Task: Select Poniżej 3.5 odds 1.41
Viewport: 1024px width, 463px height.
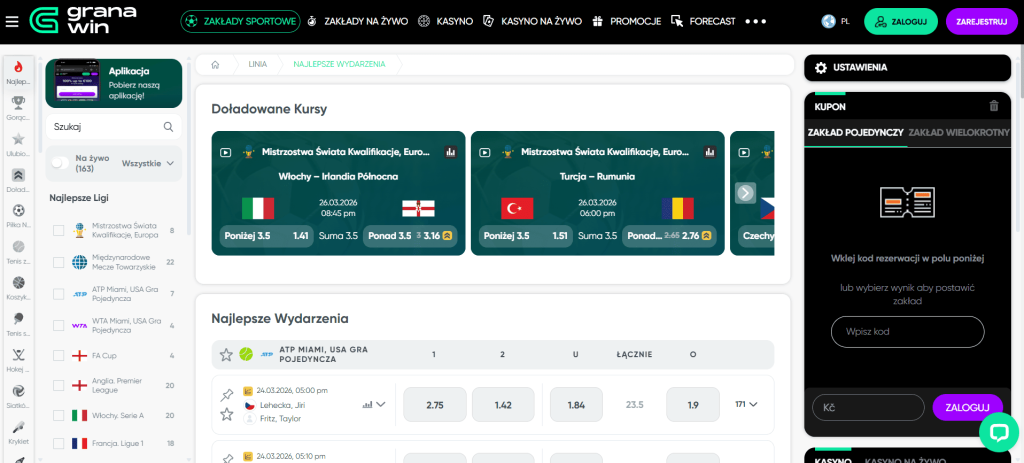Action: (x=266, y=236)
